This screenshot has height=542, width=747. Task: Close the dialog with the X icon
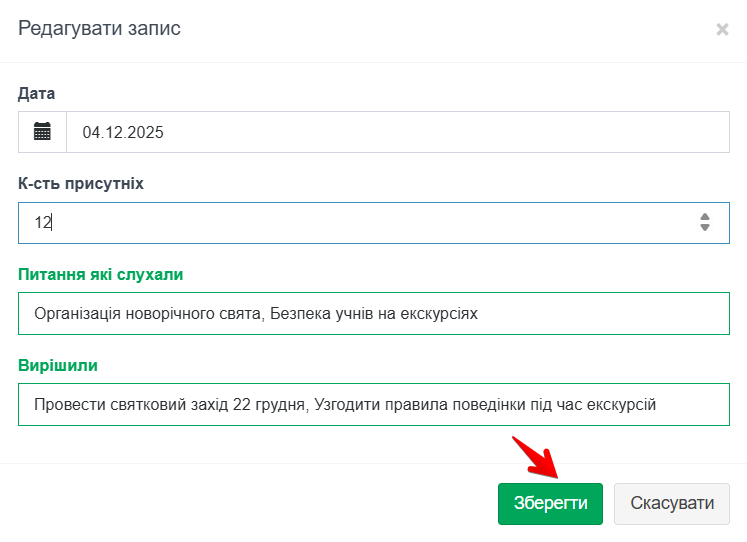pos(722,30)
